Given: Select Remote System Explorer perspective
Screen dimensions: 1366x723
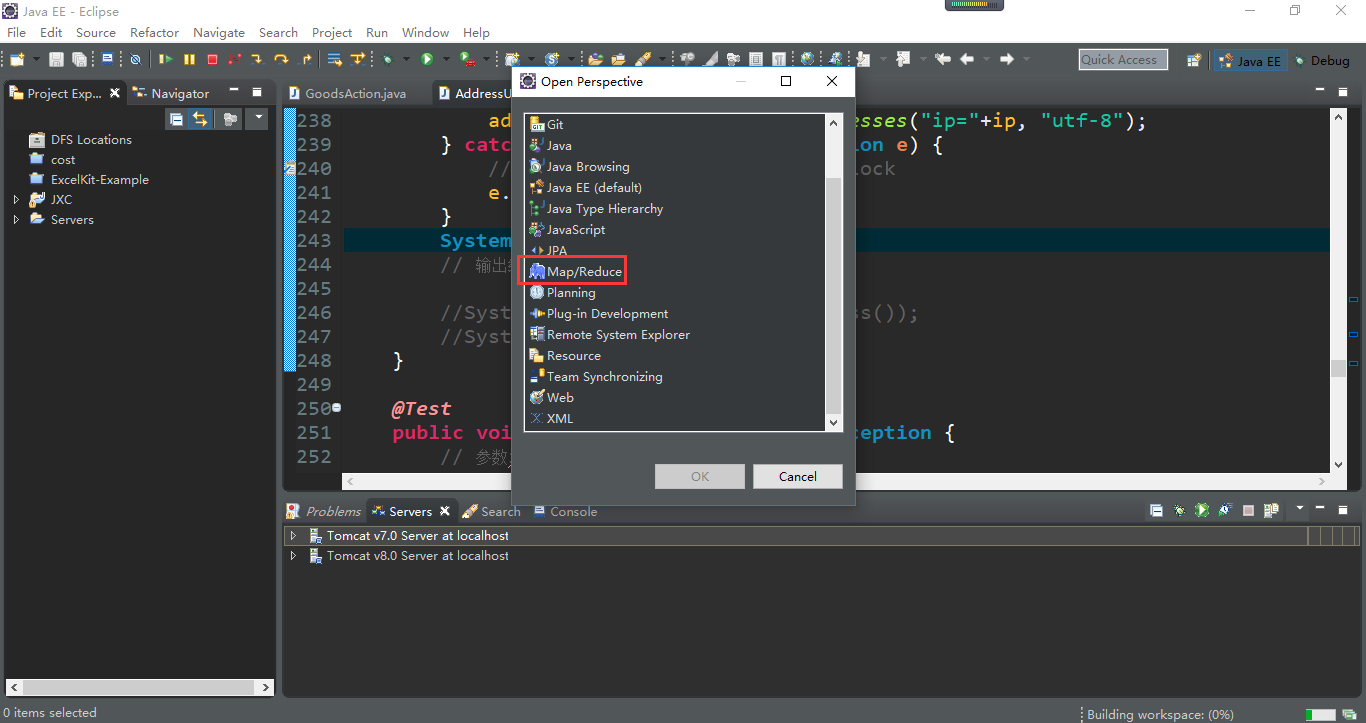Looking at the screenshot, I should click(x=610, y=335).
